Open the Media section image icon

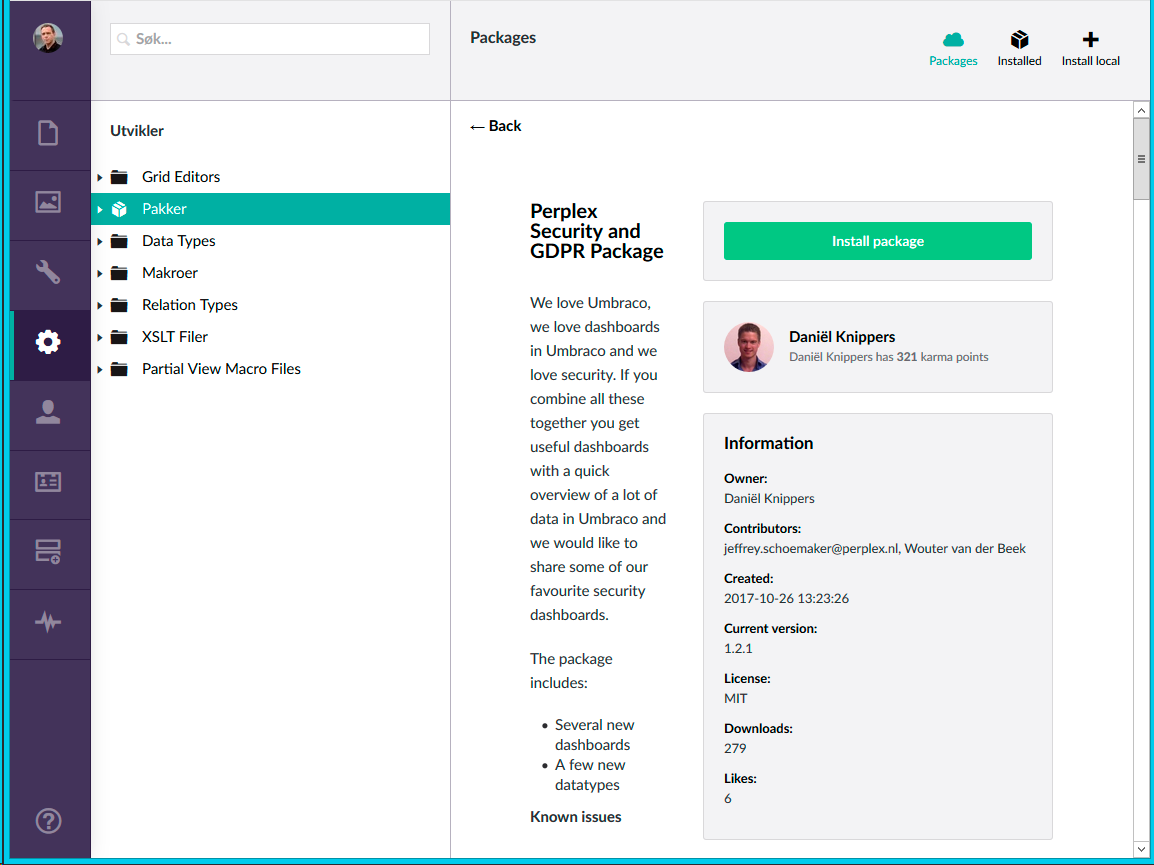(48, 202)
